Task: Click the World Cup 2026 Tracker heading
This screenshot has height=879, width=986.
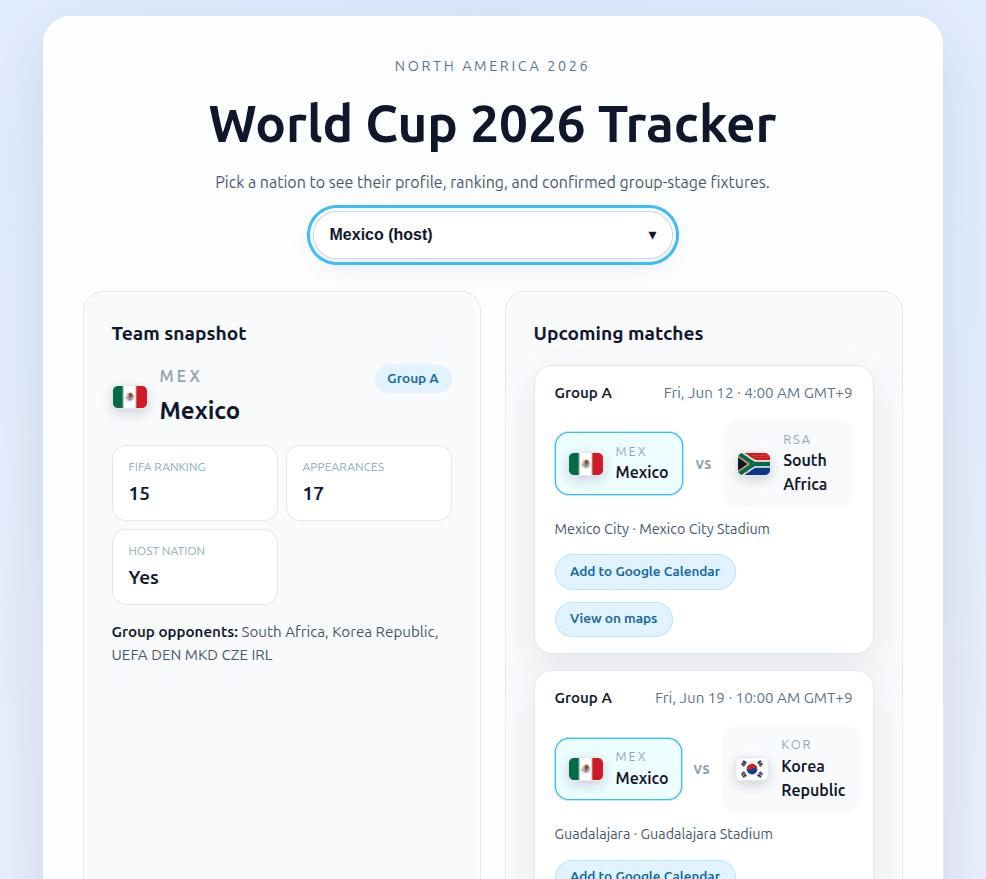Action: [x=492, y=124]
